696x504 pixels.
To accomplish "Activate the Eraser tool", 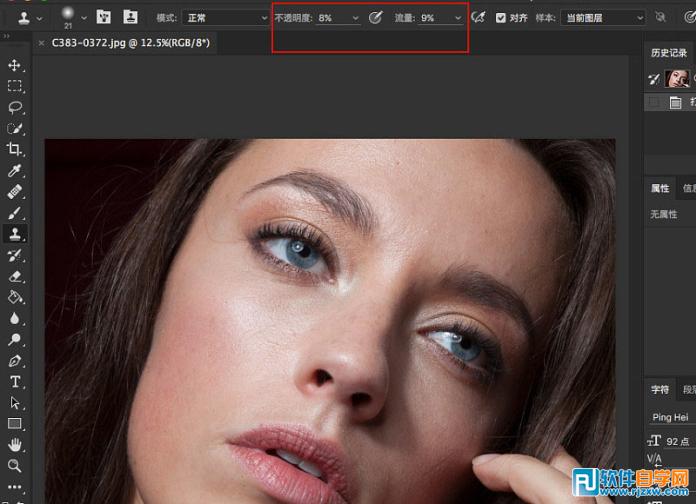I will [x=15, y=276].
